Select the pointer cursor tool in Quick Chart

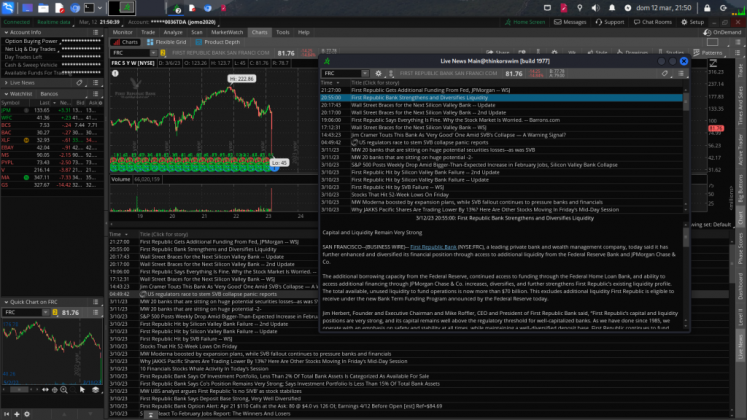[82, 390]
